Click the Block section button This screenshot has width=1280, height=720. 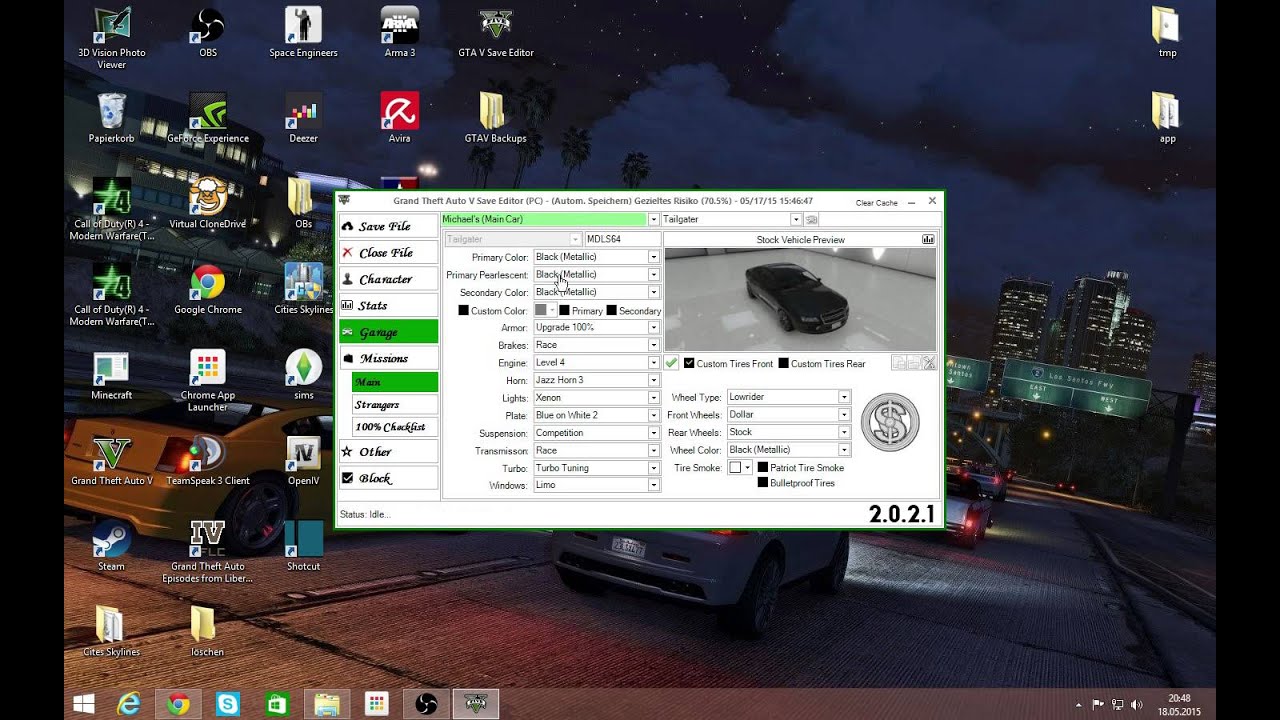point(388,478)
